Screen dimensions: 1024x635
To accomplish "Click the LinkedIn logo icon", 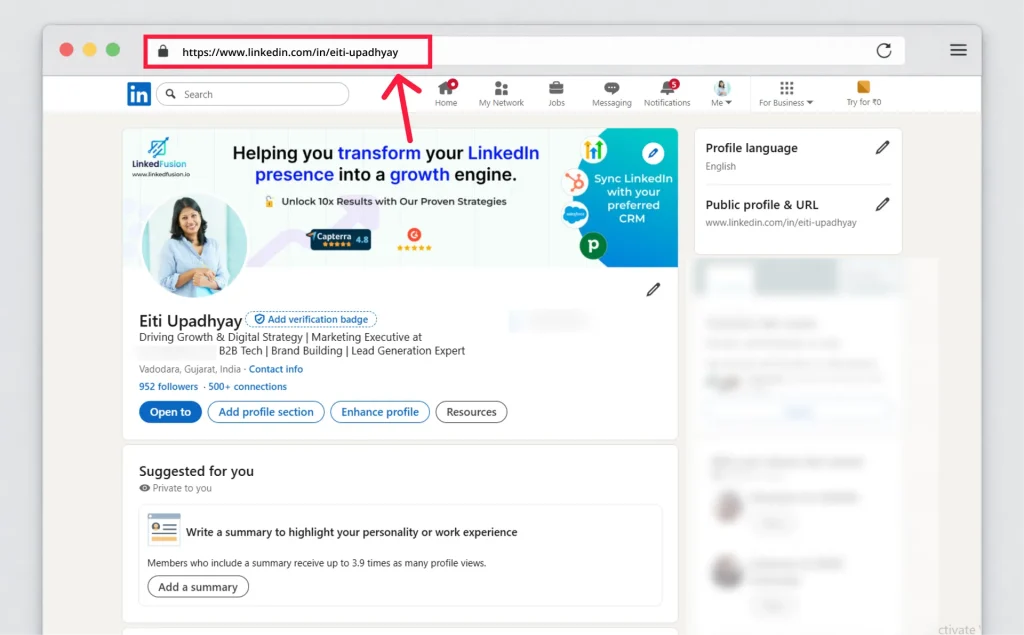I will [138, 94].
